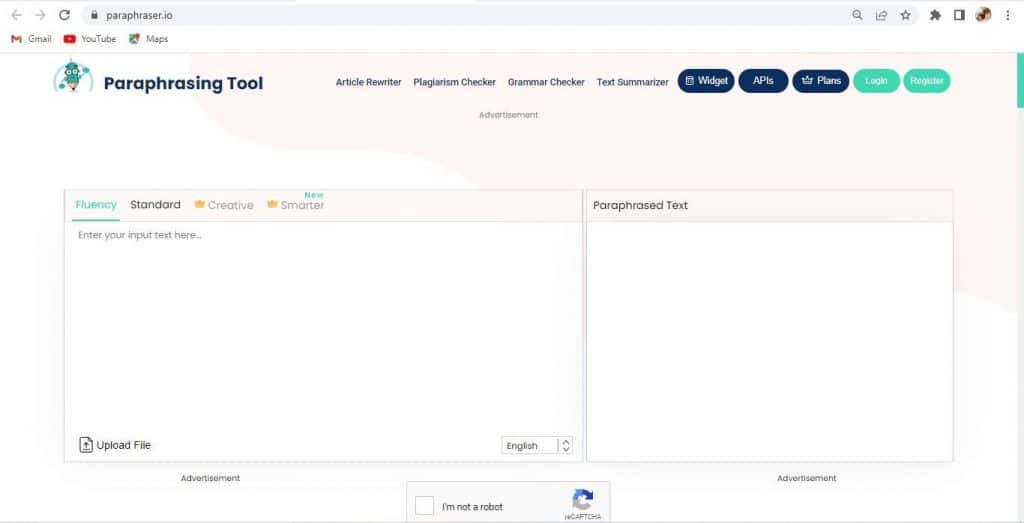
Task: Open the English language dropdown
Action: [537, 445]
